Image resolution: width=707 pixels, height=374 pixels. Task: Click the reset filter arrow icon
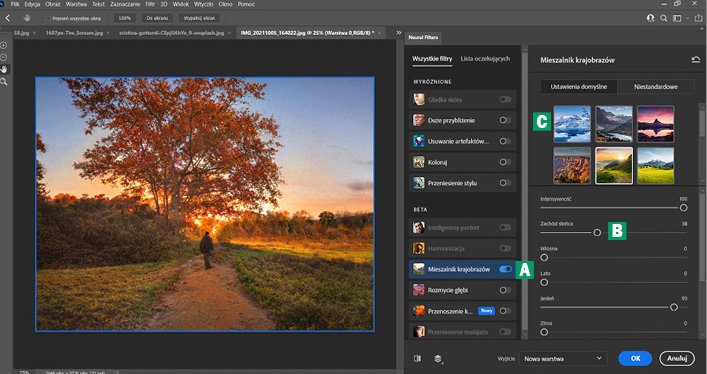[695, 60]
